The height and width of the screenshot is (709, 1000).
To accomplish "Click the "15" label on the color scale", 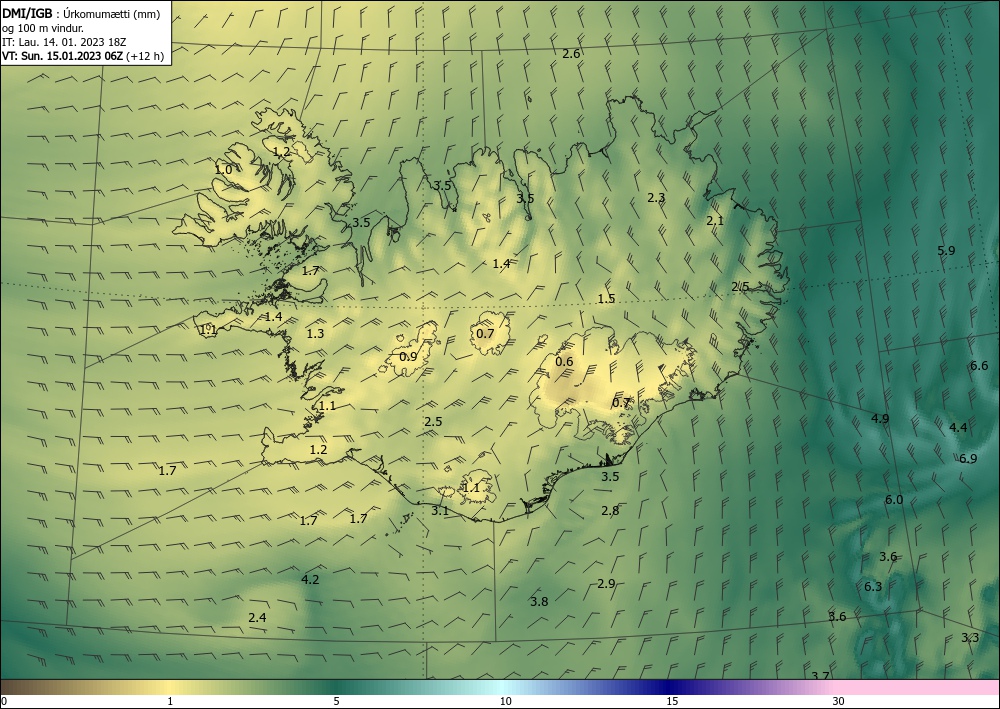I will click(x=672, y=701).
